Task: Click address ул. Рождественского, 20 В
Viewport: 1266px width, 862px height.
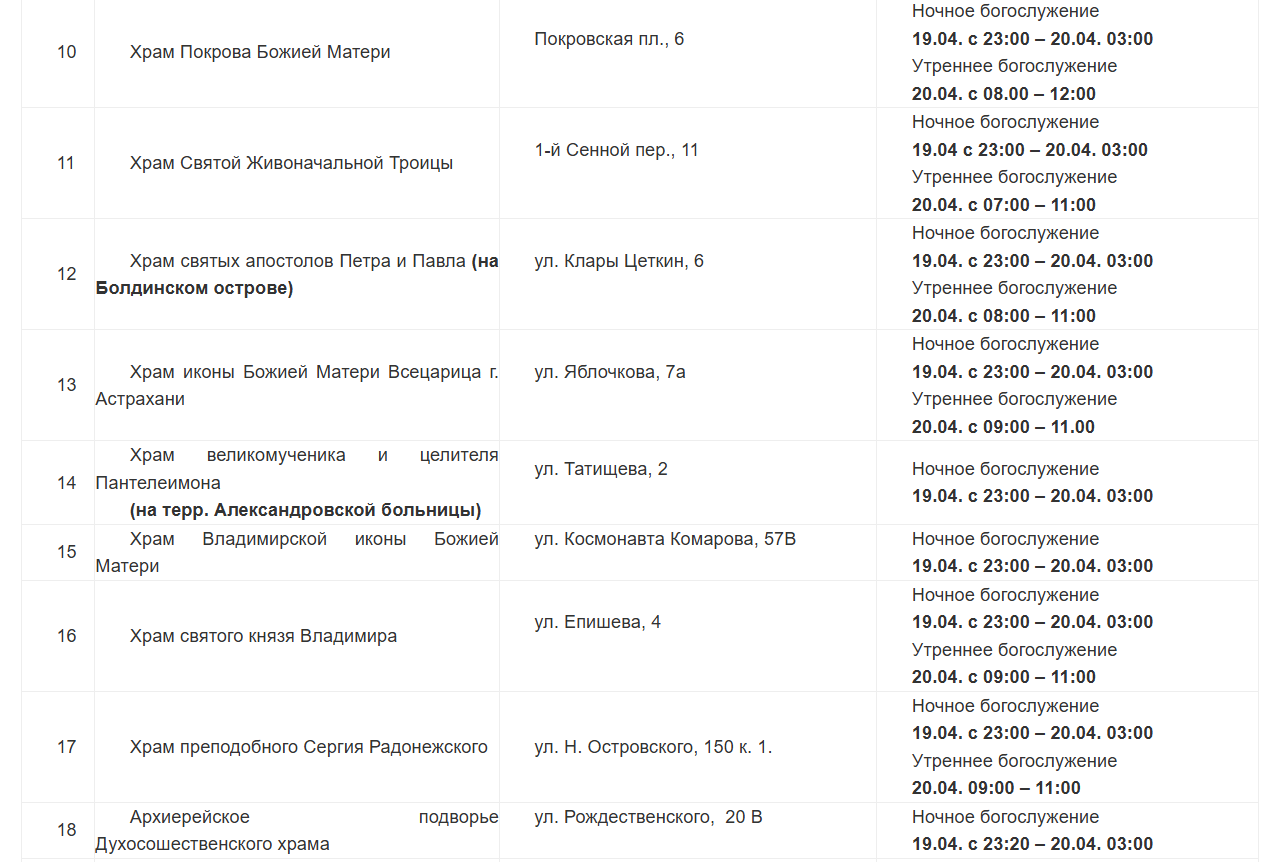Action: tap(648, 817)
